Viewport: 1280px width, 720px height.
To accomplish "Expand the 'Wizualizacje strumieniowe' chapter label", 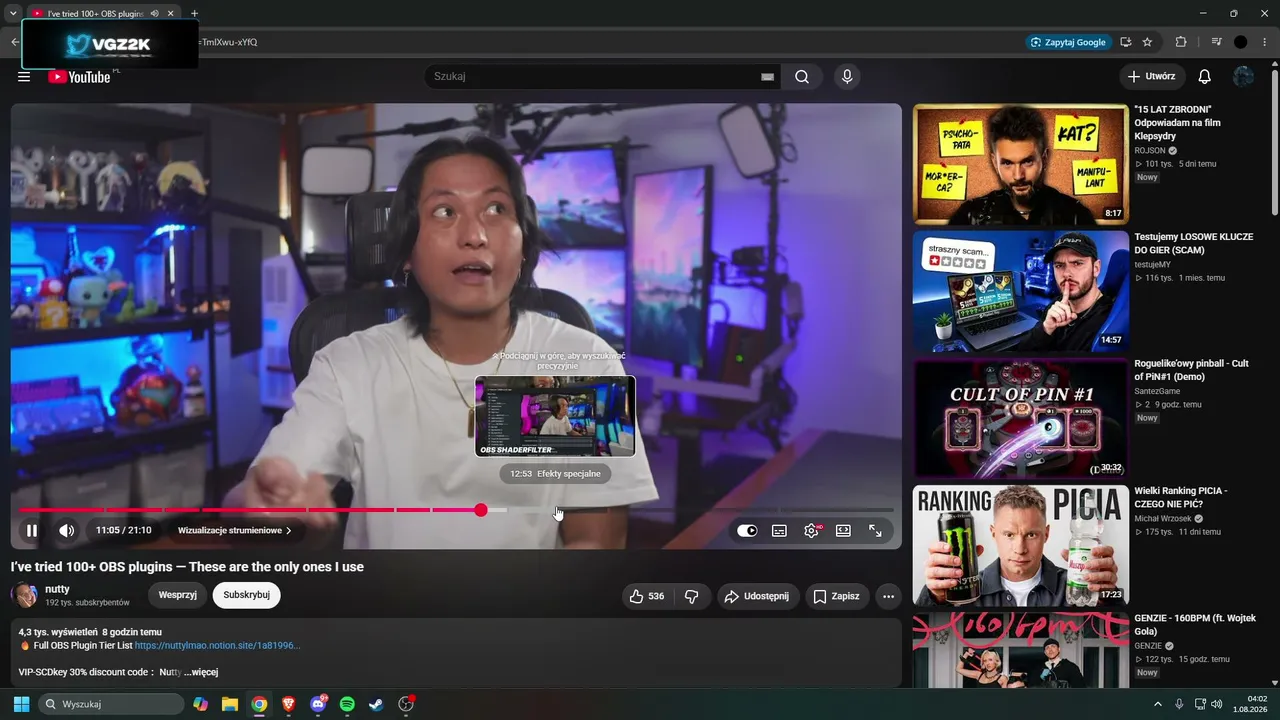I will click(235, 531).
